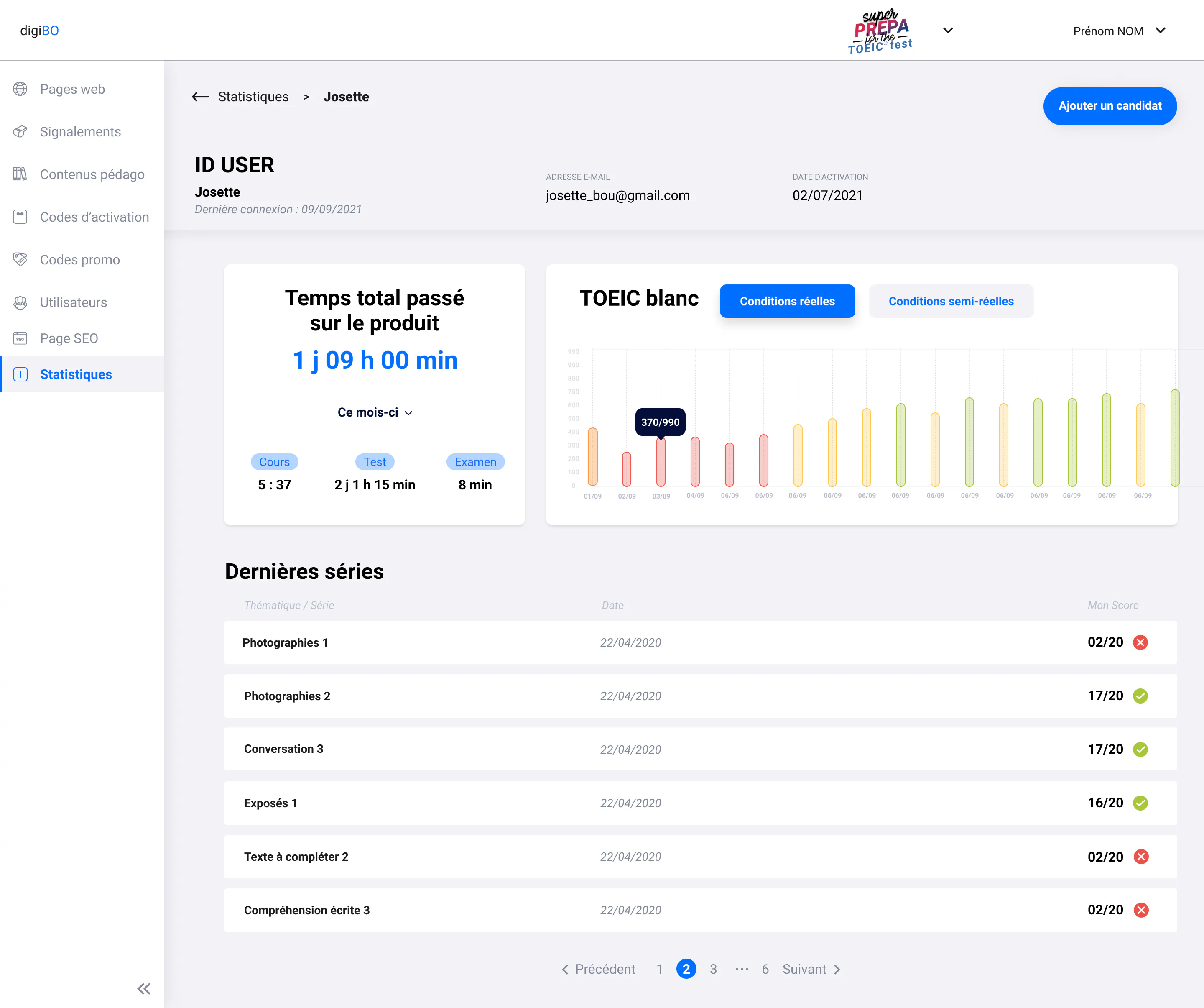
Task: Click the red cross icon for Photographies 1
Action: pos(1140,642)
